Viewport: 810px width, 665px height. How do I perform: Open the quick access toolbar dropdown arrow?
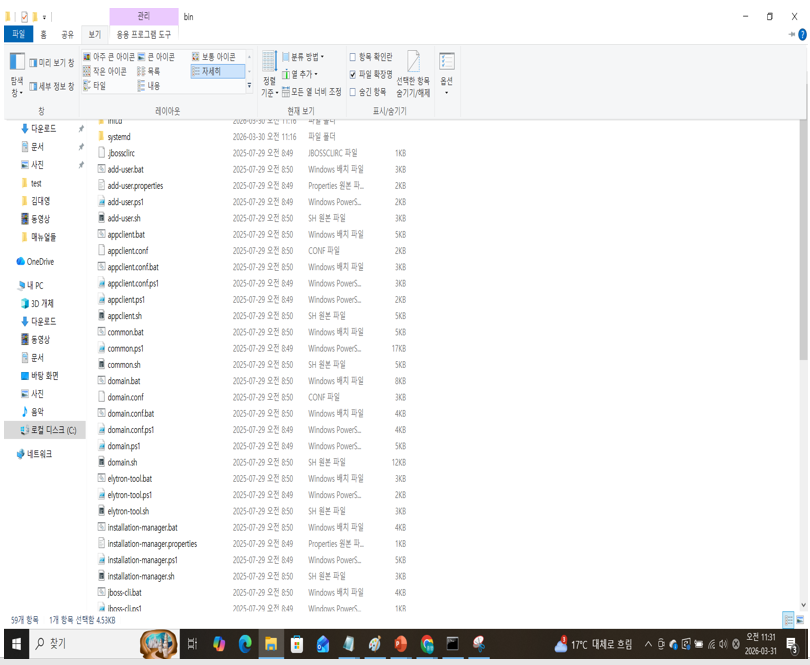[44, 18]
